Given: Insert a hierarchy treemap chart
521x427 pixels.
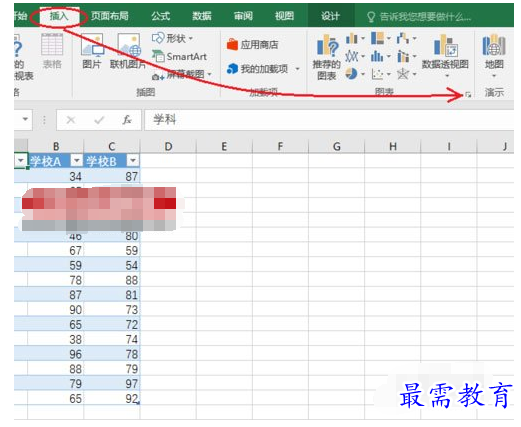Looking at the screenshot, I should pyautogui.click(x=381, y=39).
